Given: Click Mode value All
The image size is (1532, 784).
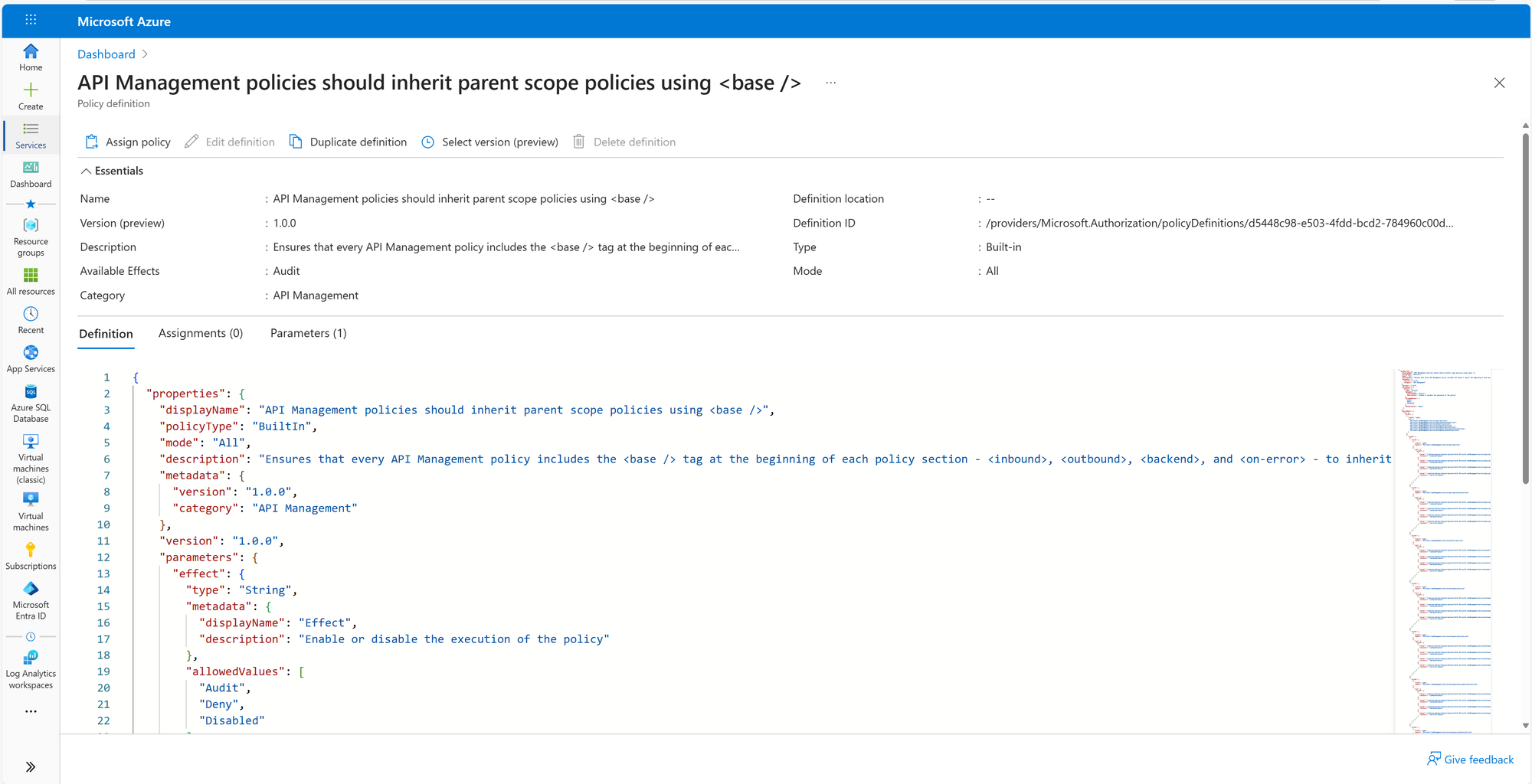Looking at the screenshot, I should [x=992, y=271].
